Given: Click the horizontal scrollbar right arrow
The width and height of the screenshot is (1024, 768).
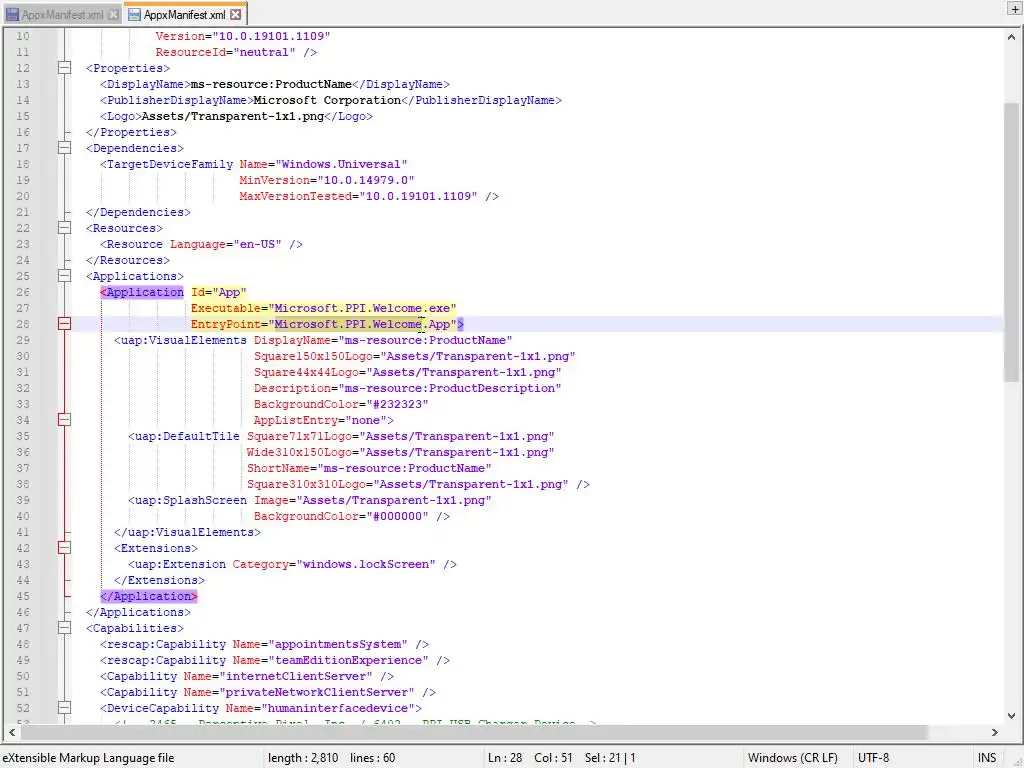Looking at the screenshot, I should (x=995, y=732).
